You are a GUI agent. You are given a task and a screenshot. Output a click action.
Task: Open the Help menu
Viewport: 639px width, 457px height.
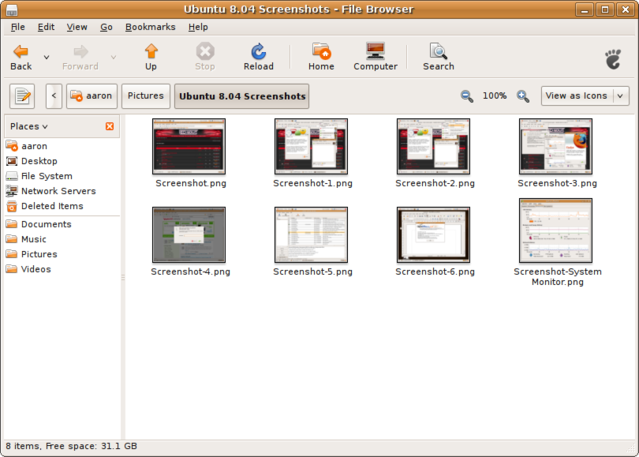[198, 27]
